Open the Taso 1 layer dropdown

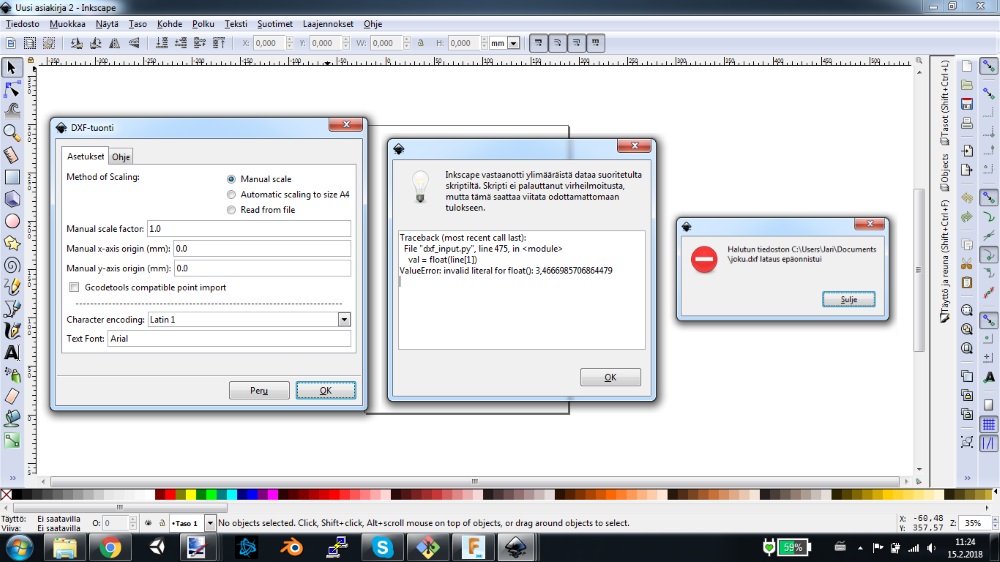(x=209, y=523)
